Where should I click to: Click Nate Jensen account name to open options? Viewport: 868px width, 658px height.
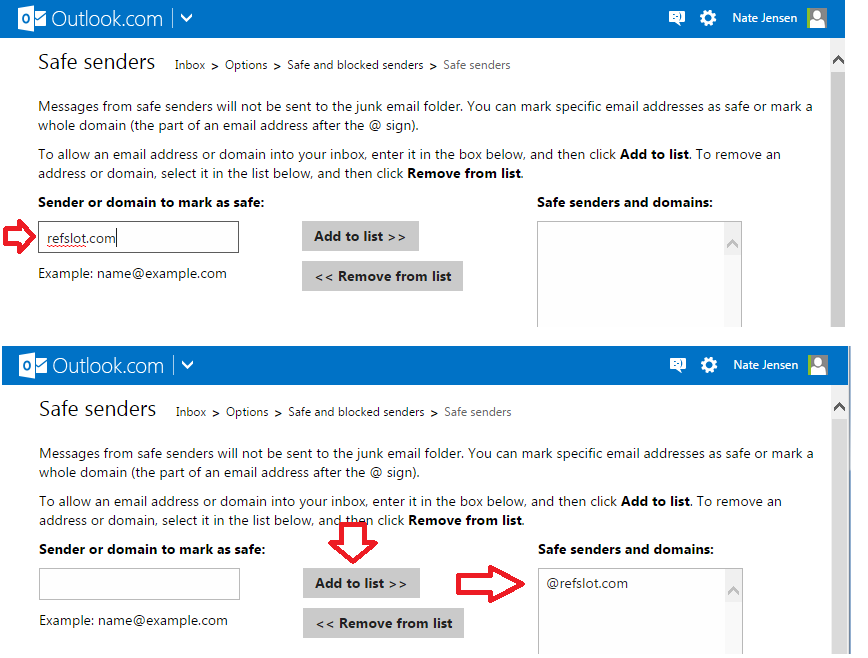coord(765,17)
